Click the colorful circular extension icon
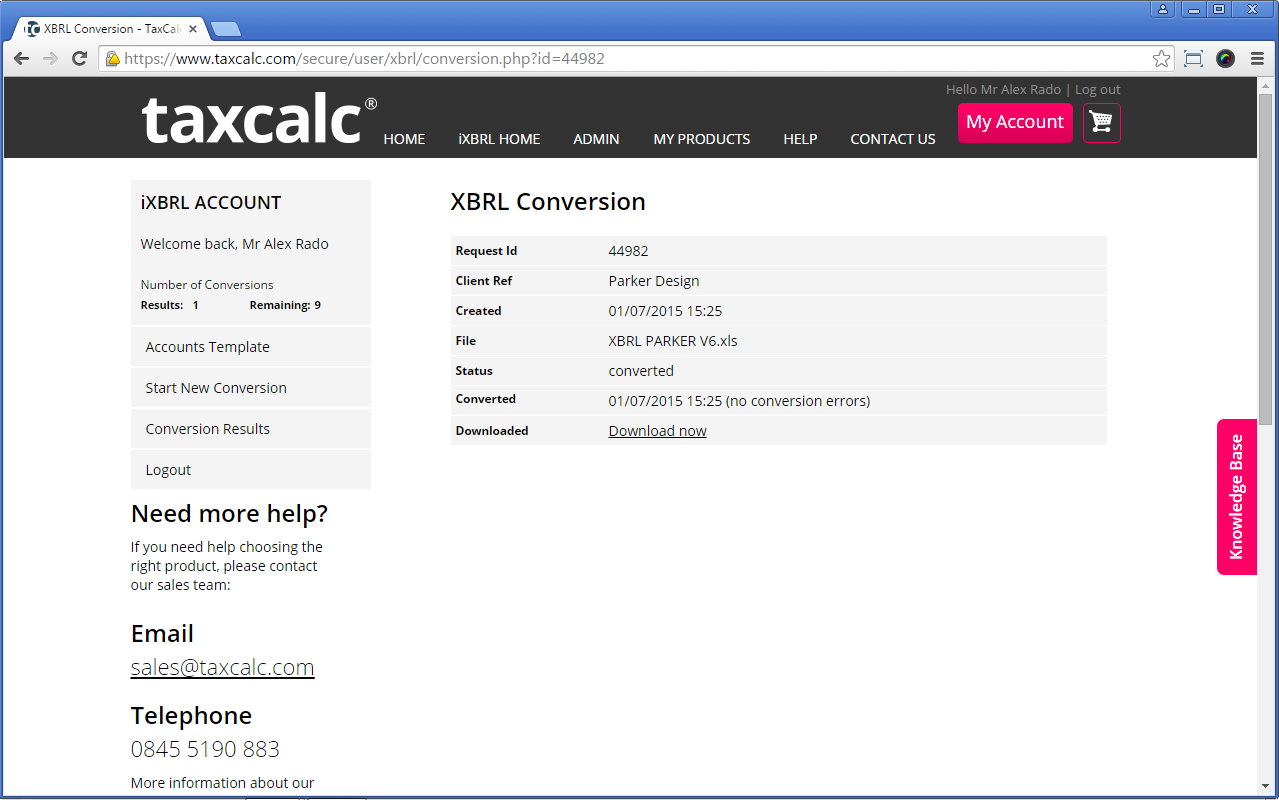Viewport: 1279px width, 800px height. tap(1225, 59)
